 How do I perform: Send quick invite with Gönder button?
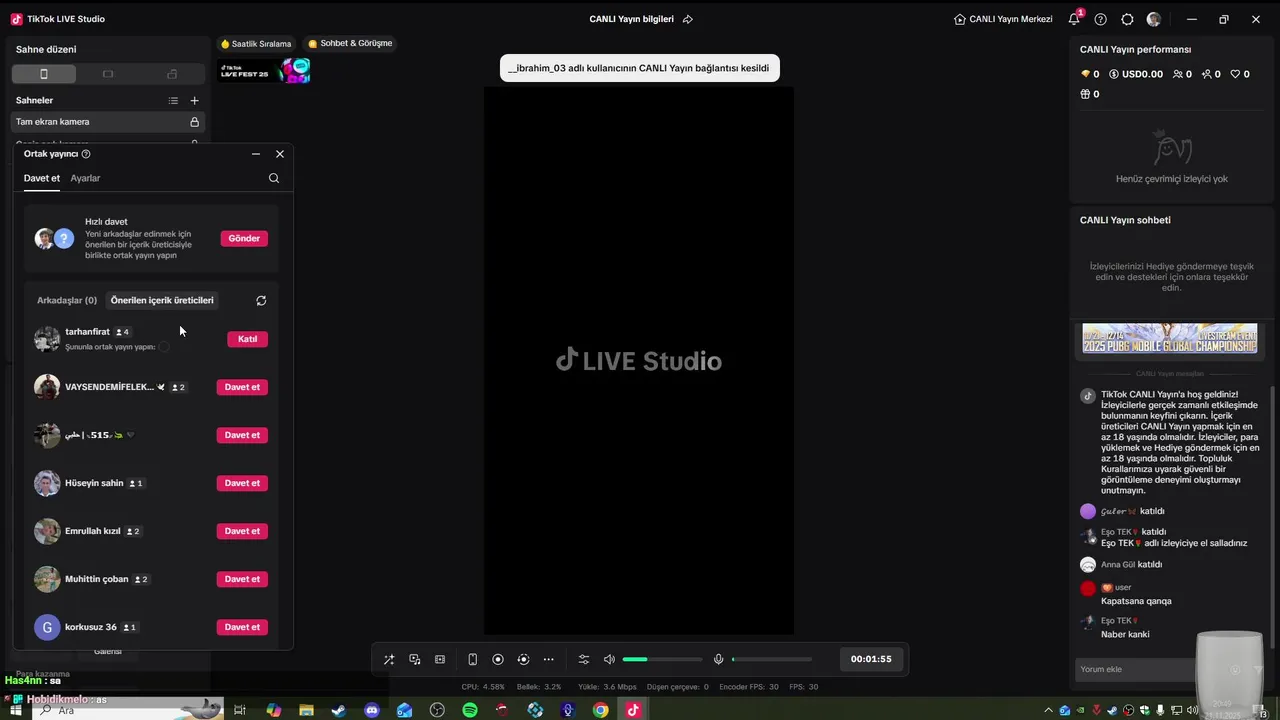coord(244,238)
